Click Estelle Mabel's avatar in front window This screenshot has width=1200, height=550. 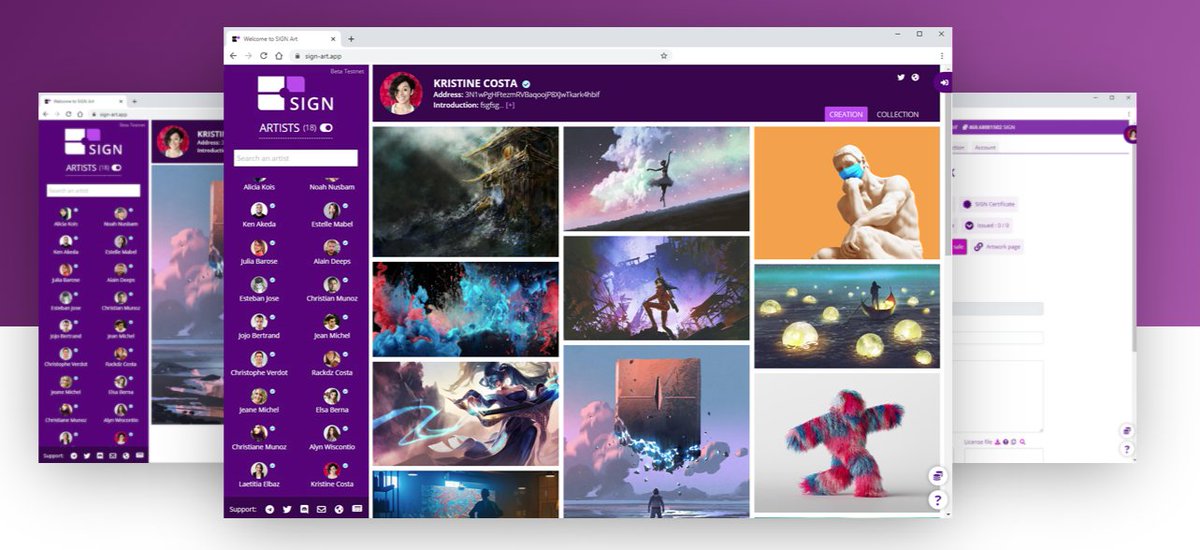(332, 210)
